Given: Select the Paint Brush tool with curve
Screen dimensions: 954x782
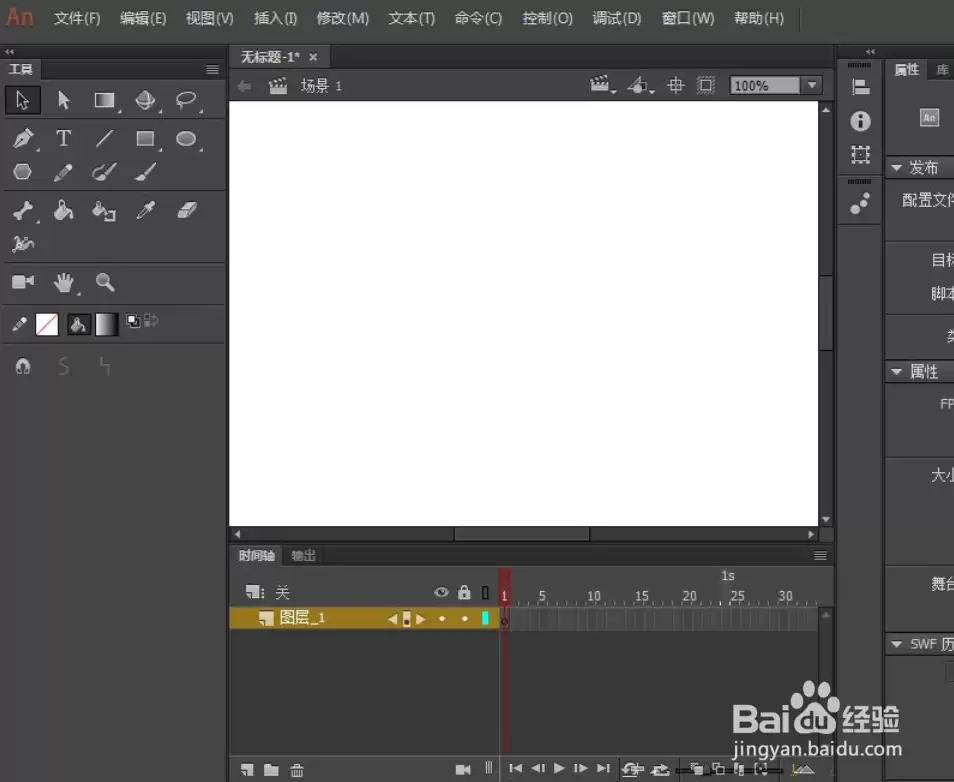Looking at the screenshot, I should (104, 172).
